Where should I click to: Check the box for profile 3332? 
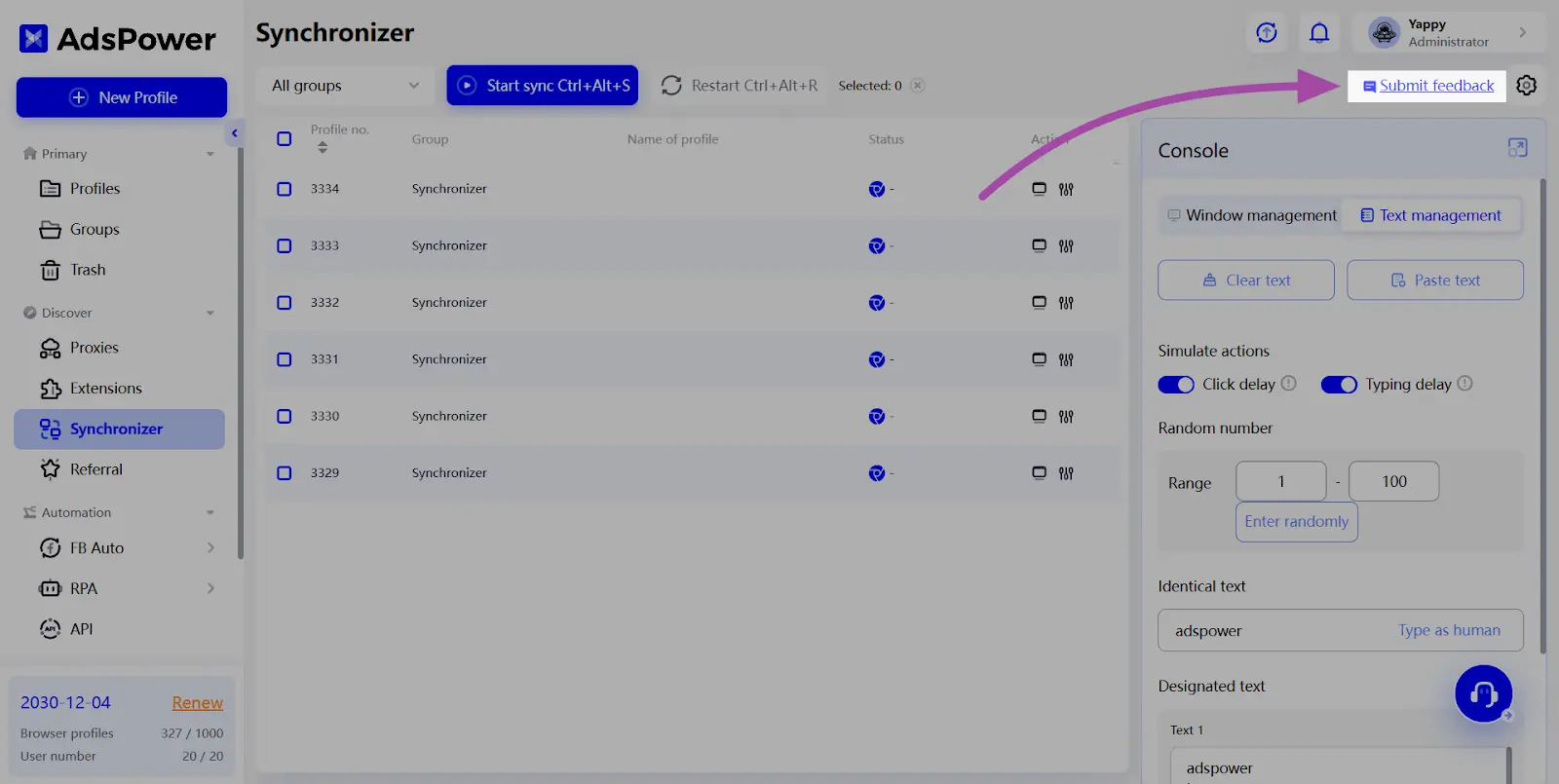285,303
